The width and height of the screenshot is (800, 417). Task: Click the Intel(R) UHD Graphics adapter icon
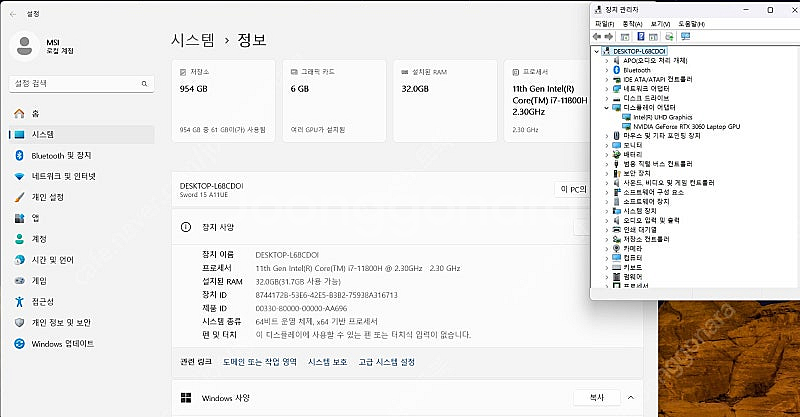pyautogui.click(x=627, y=117)
